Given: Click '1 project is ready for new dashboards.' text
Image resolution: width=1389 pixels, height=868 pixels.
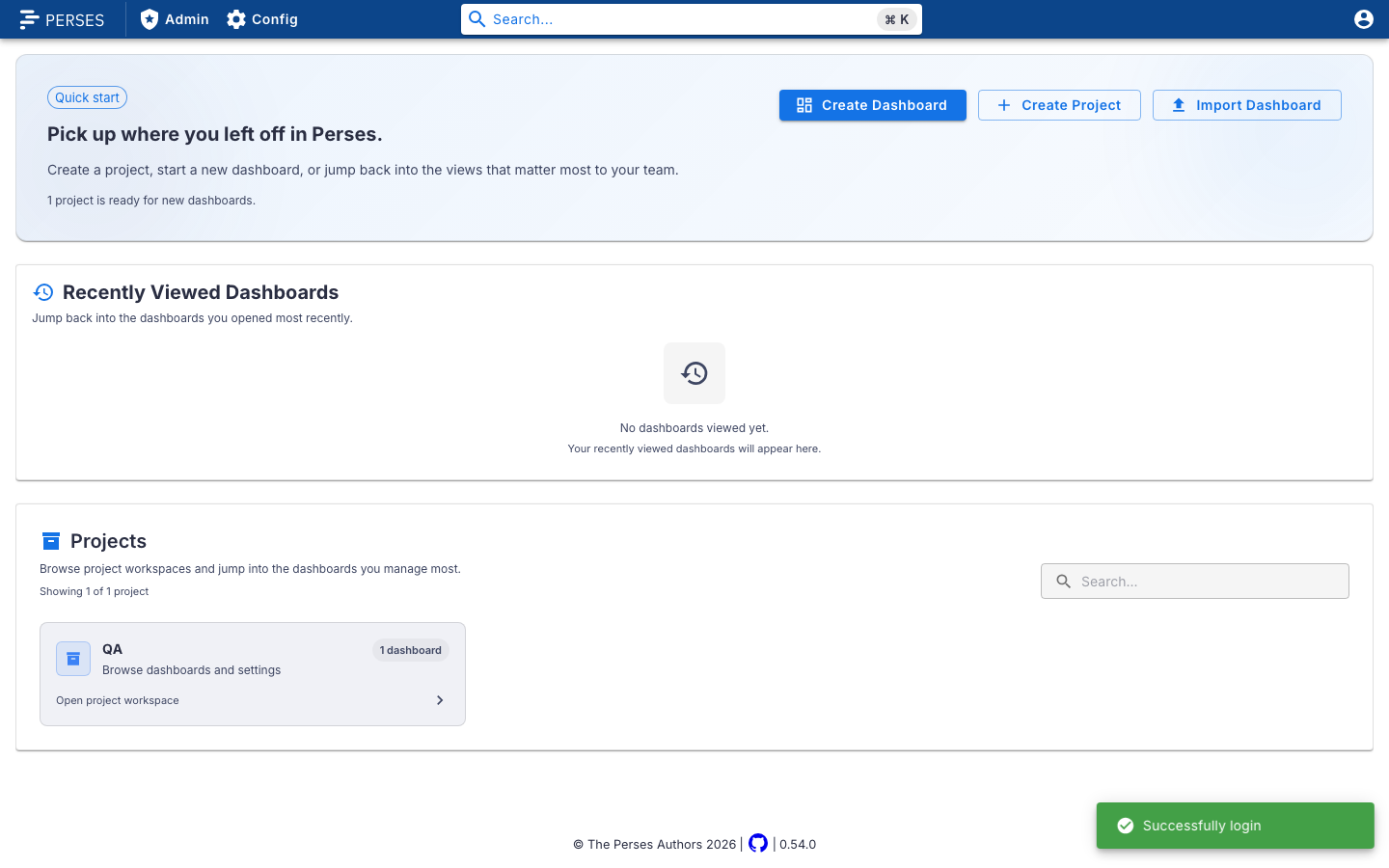Looking at the screenshot, I should click(x=151, y=201).
